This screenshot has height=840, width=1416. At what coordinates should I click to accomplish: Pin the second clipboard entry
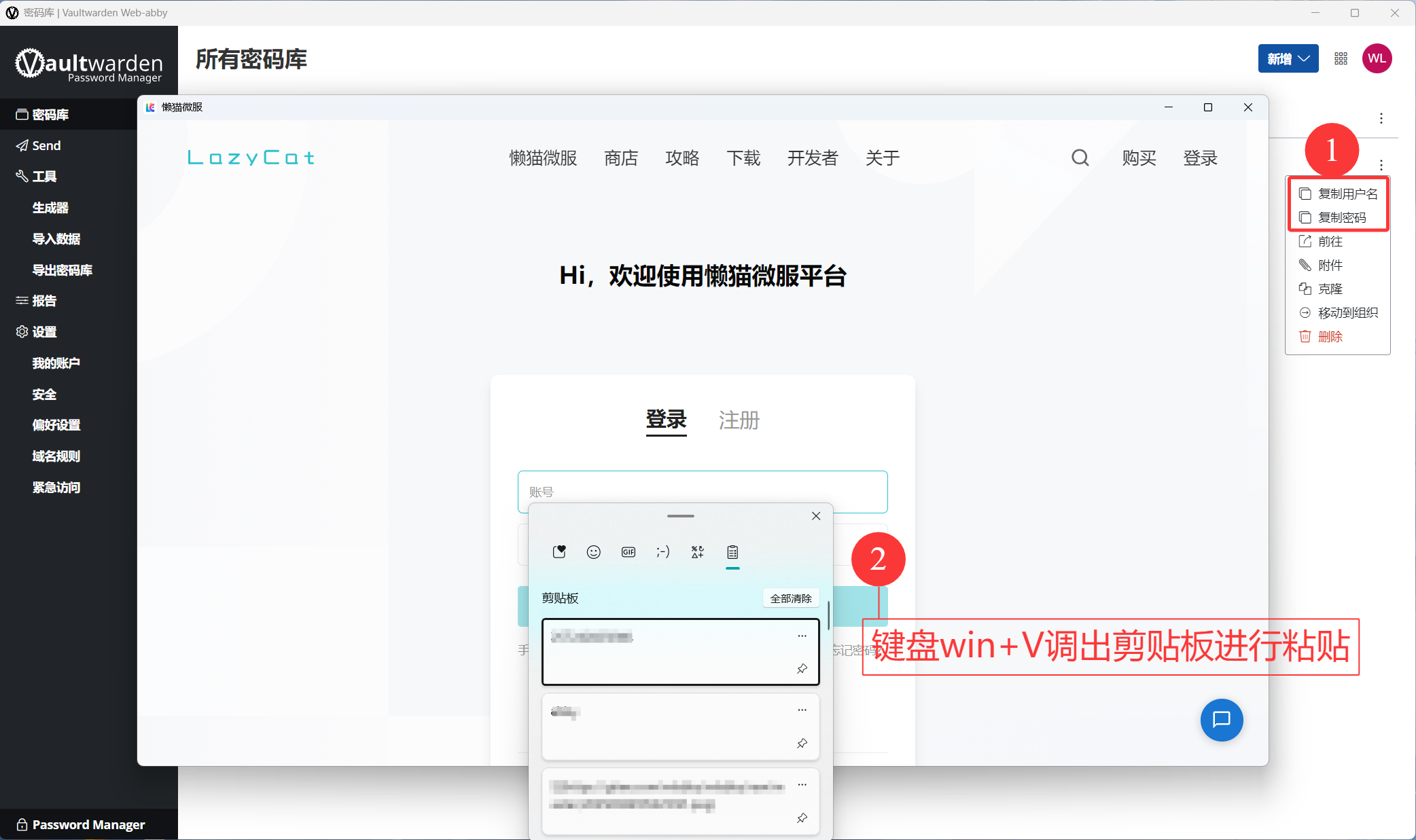[x=802, y=744]
